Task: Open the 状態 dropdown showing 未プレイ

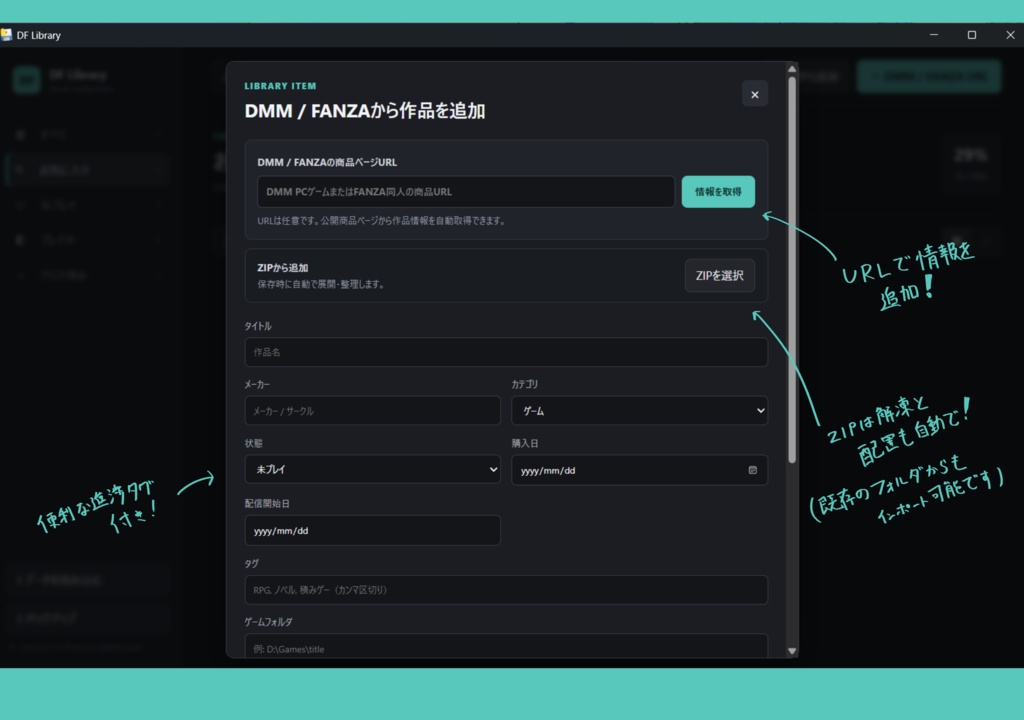Action: [x=372, y=469]
